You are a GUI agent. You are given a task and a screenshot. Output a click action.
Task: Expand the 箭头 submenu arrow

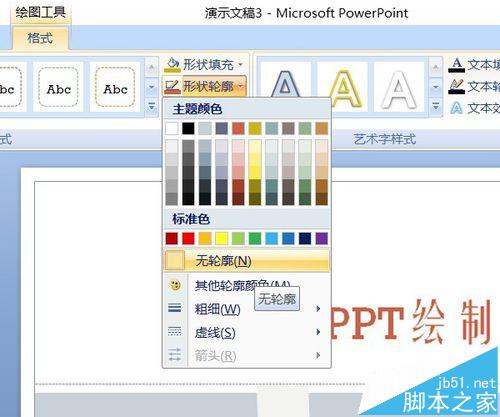(x=318, y=355)
